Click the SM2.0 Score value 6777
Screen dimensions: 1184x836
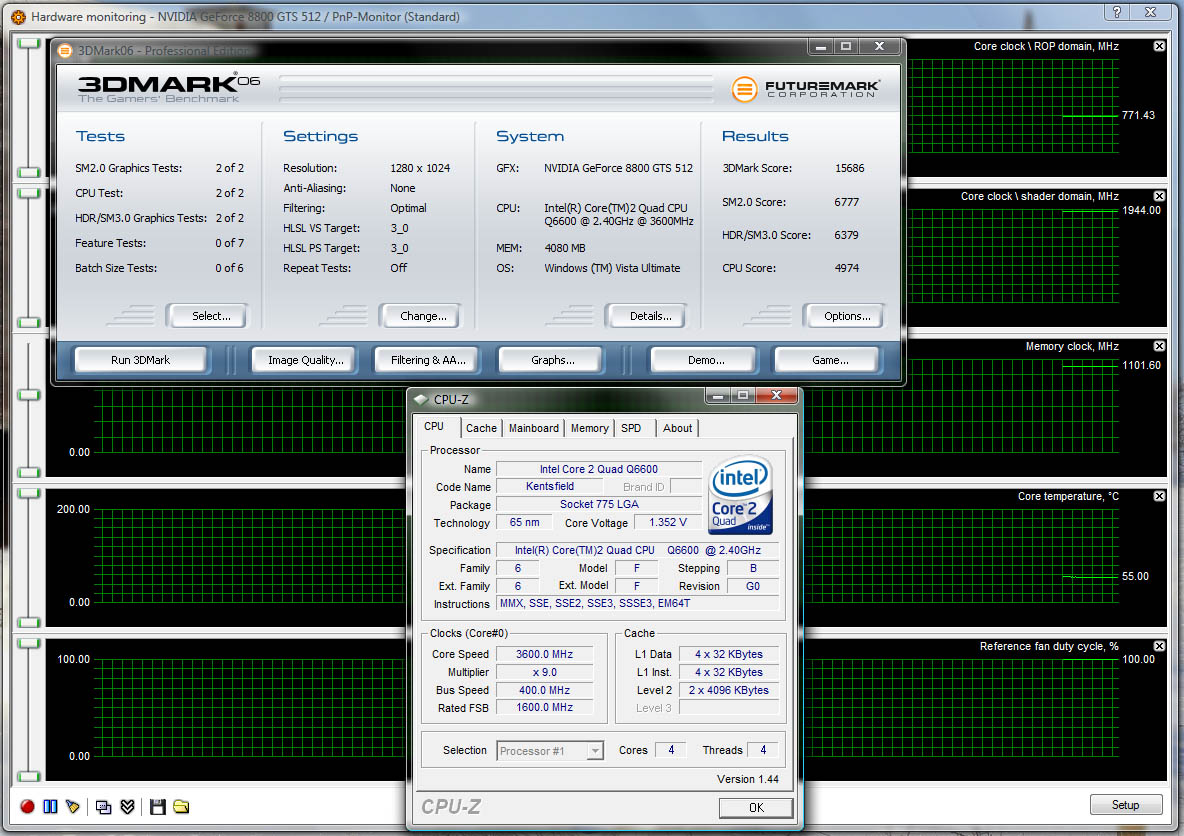(x=846, y=202)
